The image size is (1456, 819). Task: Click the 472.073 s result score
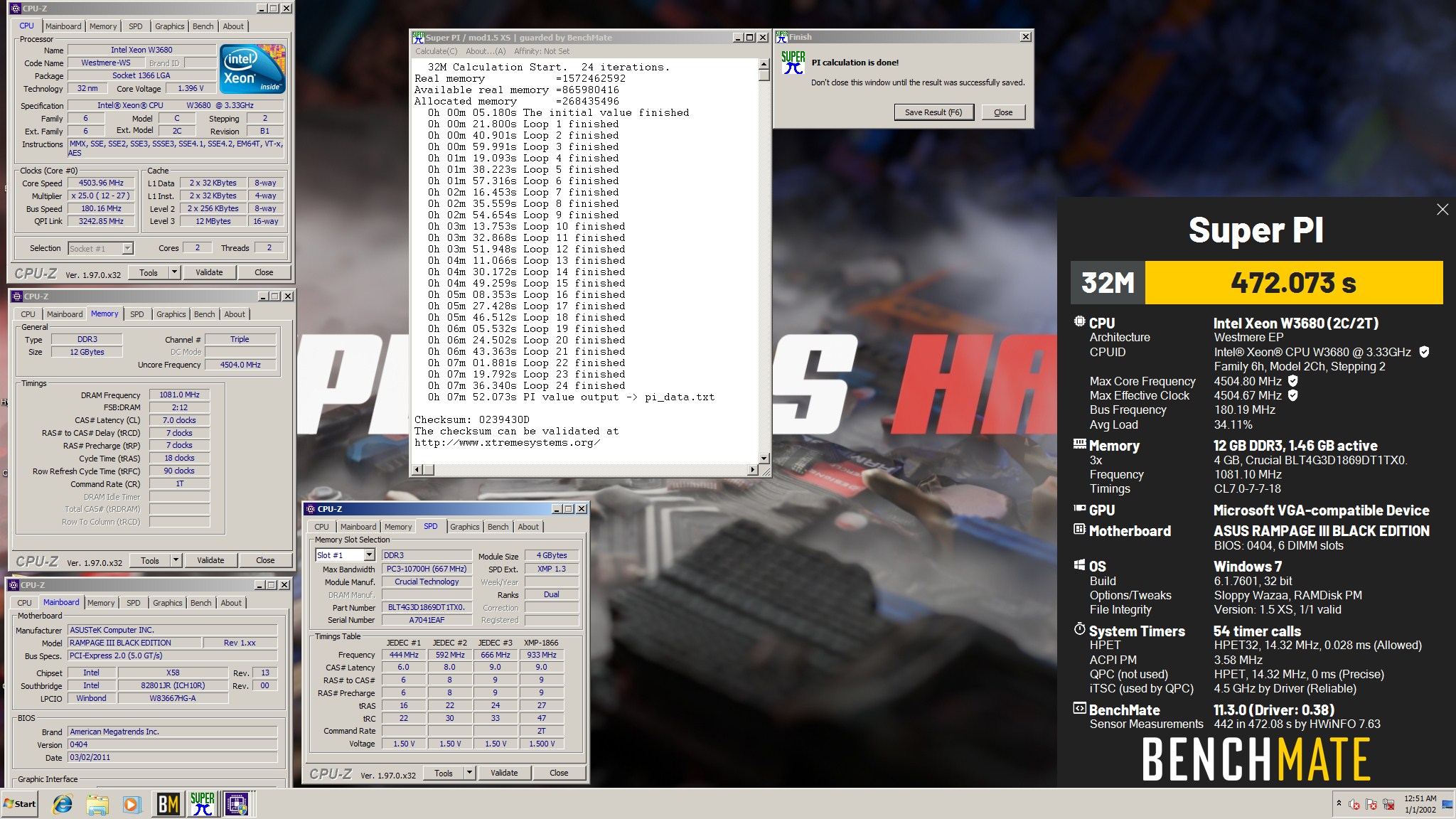(x=1294, y=282)
